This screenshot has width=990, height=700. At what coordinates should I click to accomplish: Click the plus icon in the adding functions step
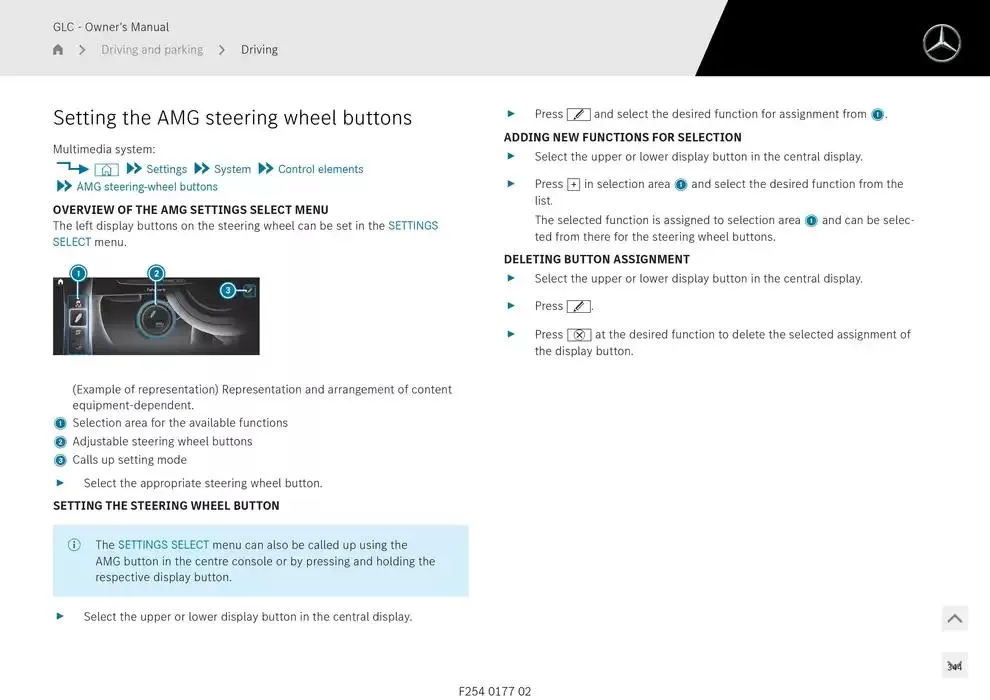573,184
